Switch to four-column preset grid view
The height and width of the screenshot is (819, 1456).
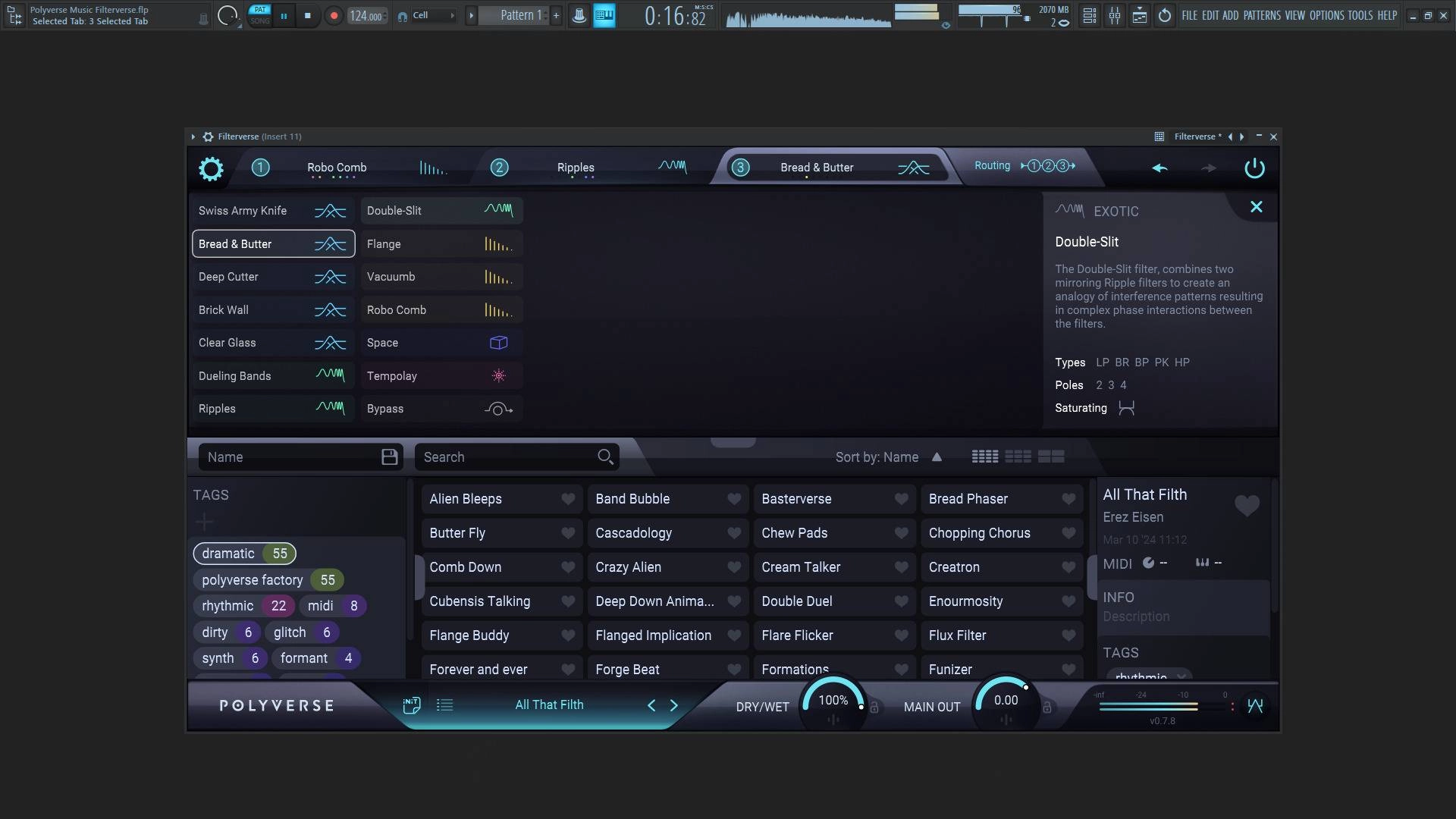click(985, 457)
